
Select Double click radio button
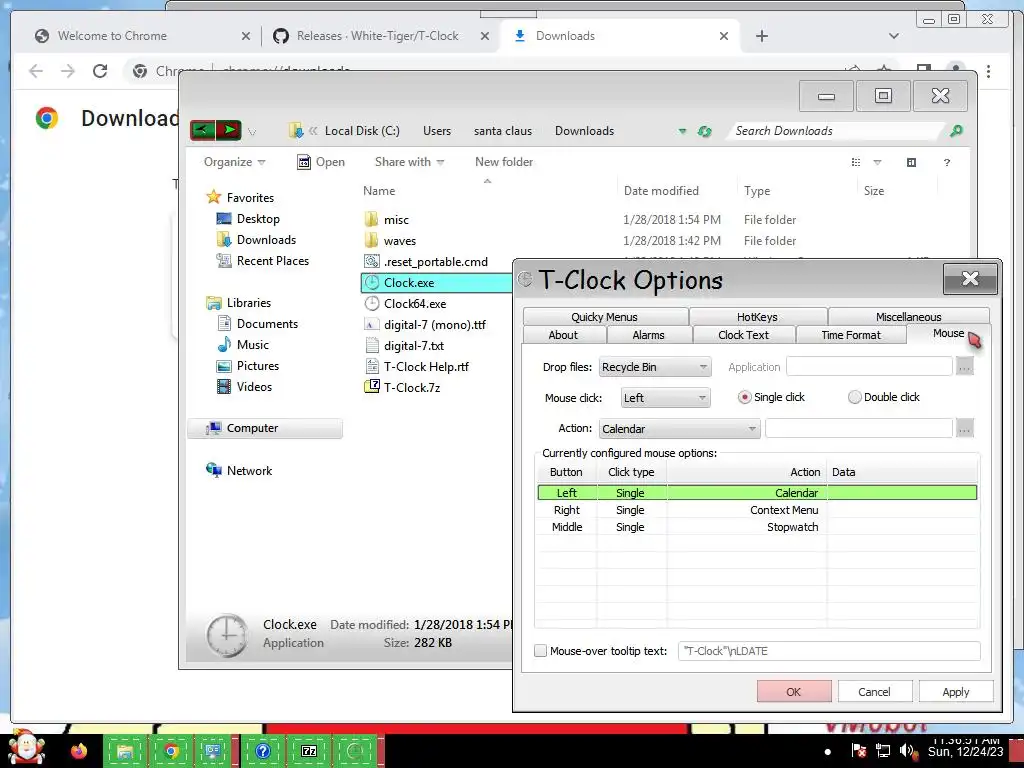854,397
